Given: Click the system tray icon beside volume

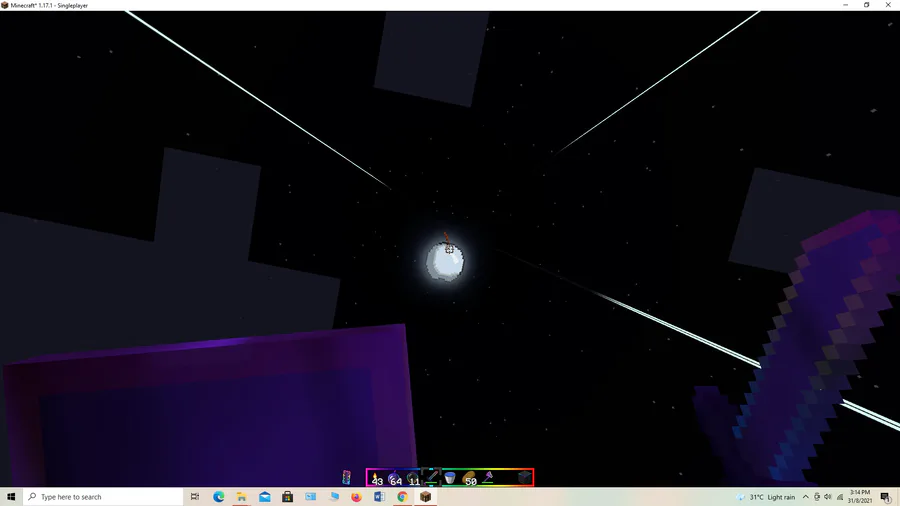Looking at the screenshot, I should [817, 497].
